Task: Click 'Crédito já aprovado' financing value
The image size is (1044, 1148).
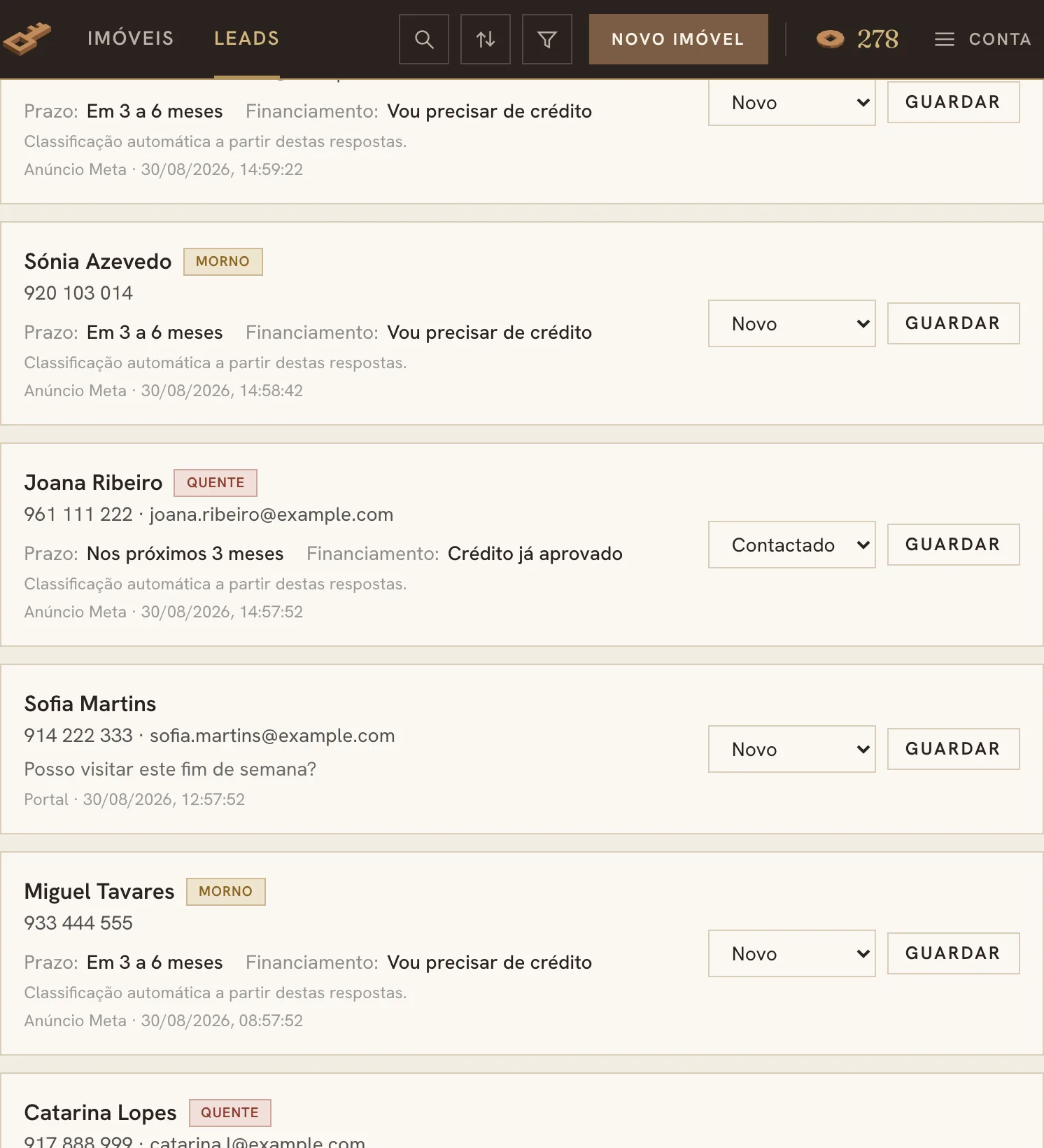Action: pos(535,554)
